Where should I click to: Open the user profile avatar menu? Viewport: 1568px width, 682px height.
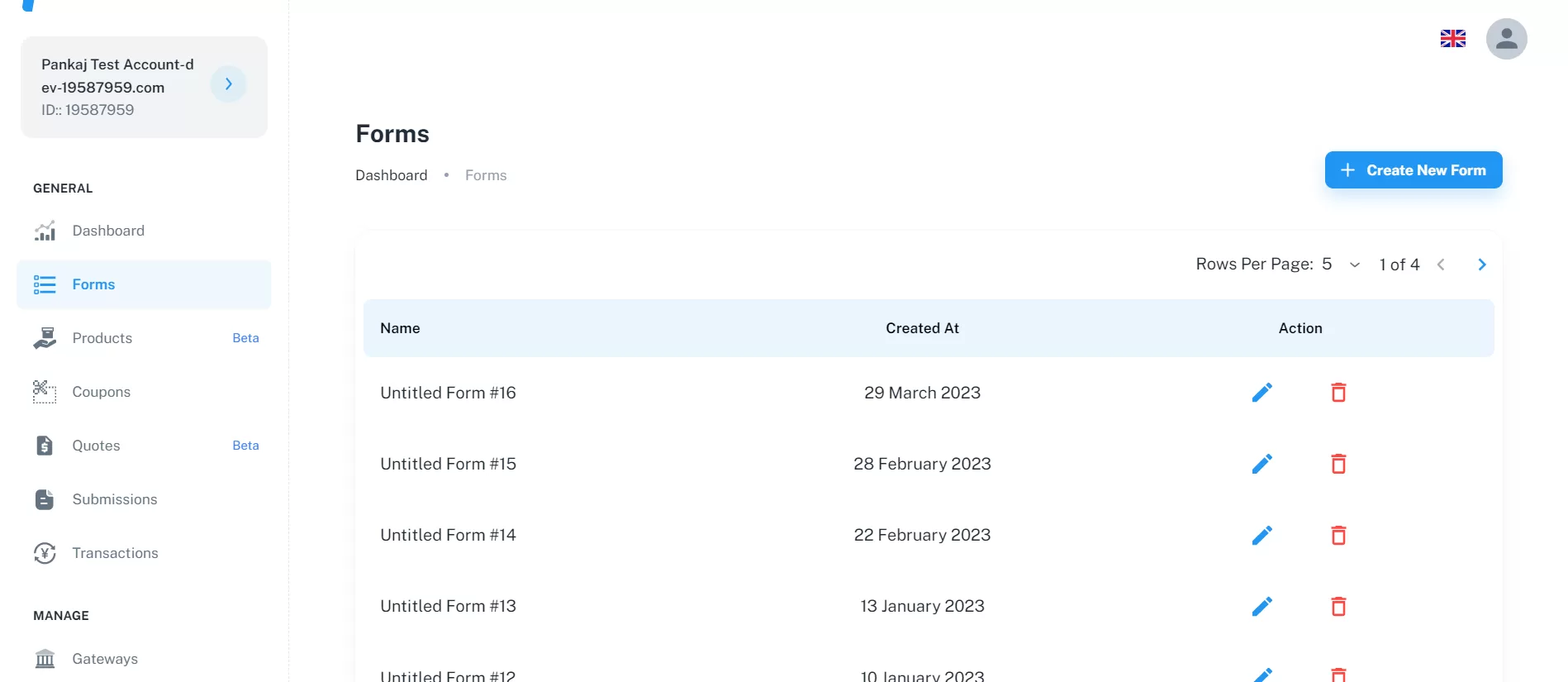pyautogui.click(x=1506, y=39)
